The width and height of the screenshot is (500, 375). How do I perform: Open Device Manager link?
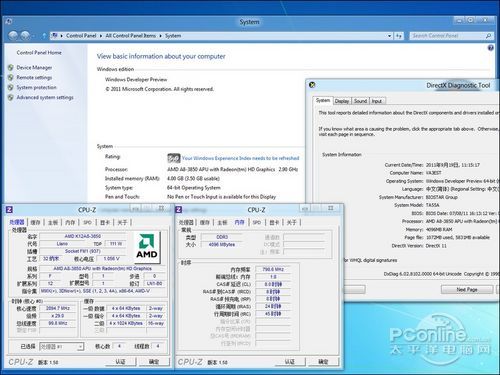34,68
